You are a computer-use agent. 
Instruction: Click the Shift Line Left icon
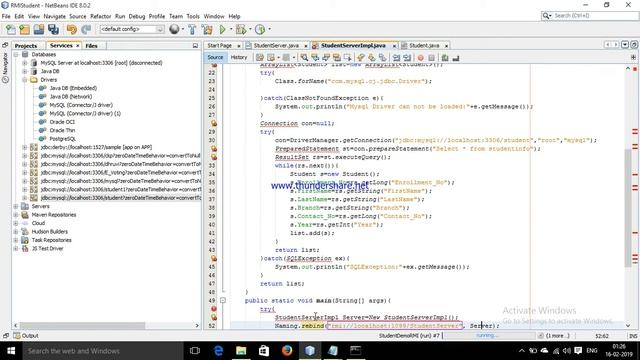coord(396,58)
